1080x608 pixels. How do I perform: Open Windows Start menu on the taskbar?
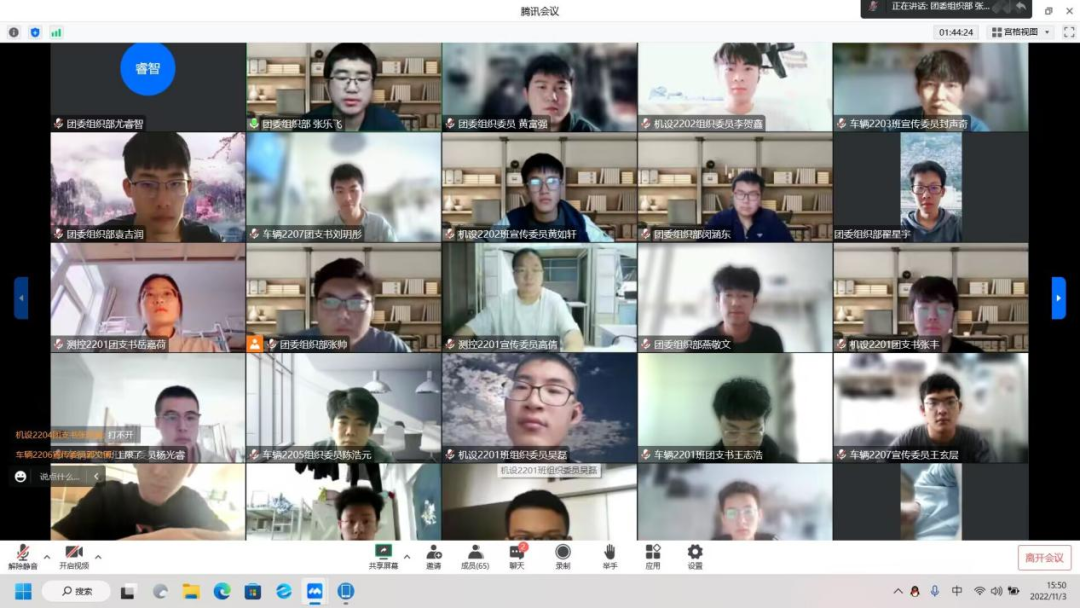(x=23, y=591)
